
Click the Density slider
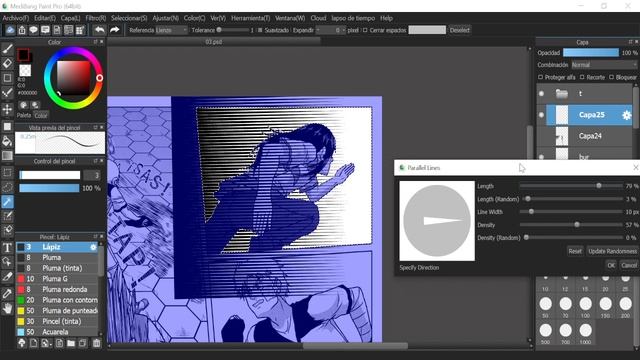pos(571,225)
